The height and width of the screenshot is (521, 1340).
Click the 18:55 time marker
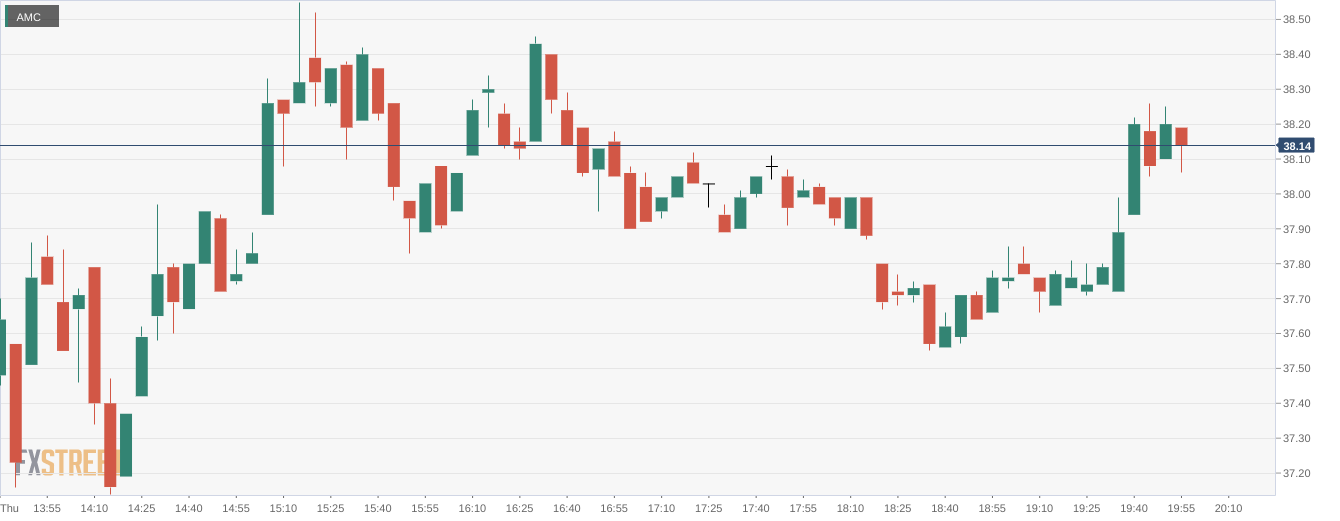click(991, 508)
